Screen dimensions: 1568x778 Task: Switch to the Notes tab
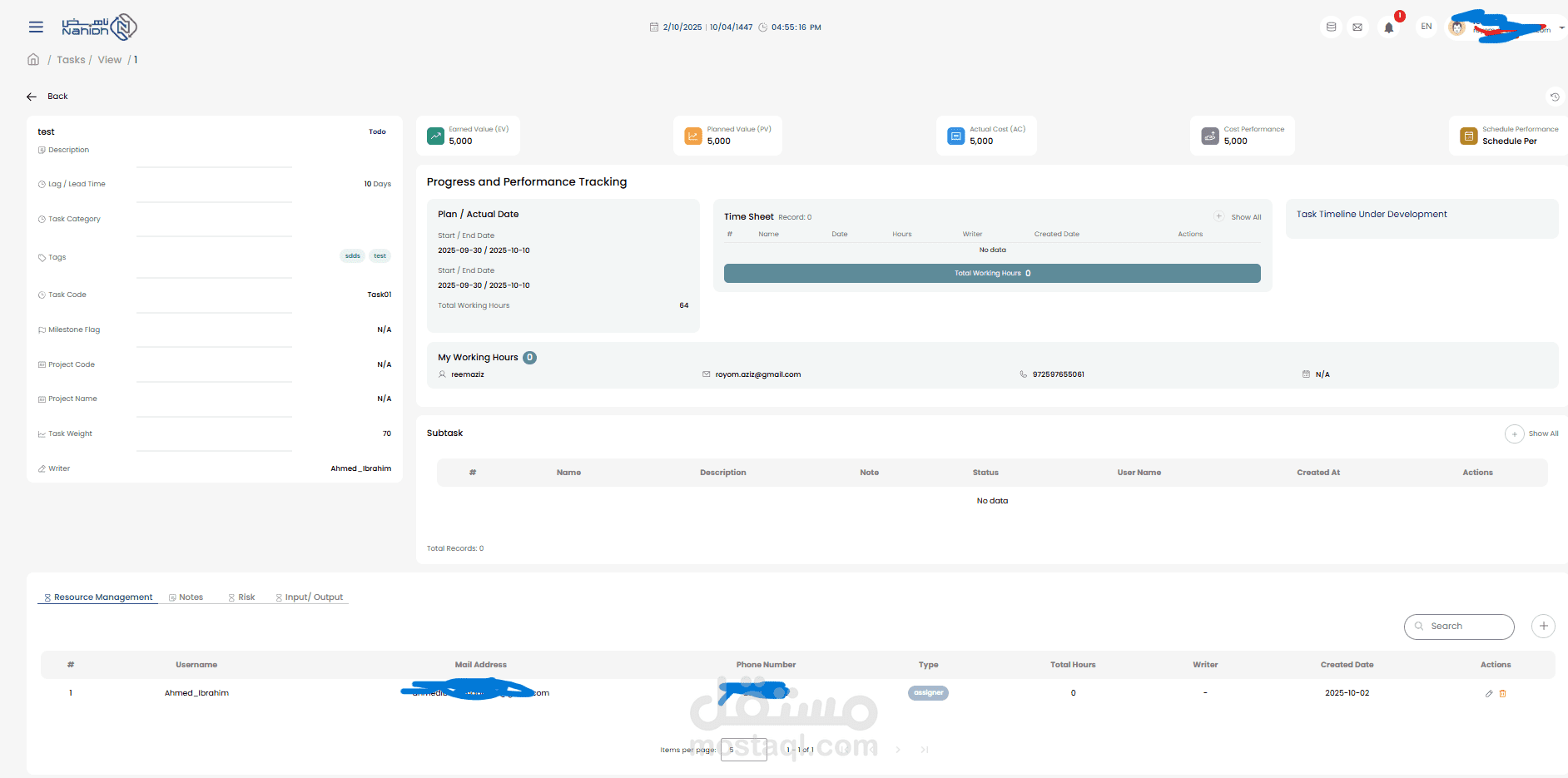186,597
